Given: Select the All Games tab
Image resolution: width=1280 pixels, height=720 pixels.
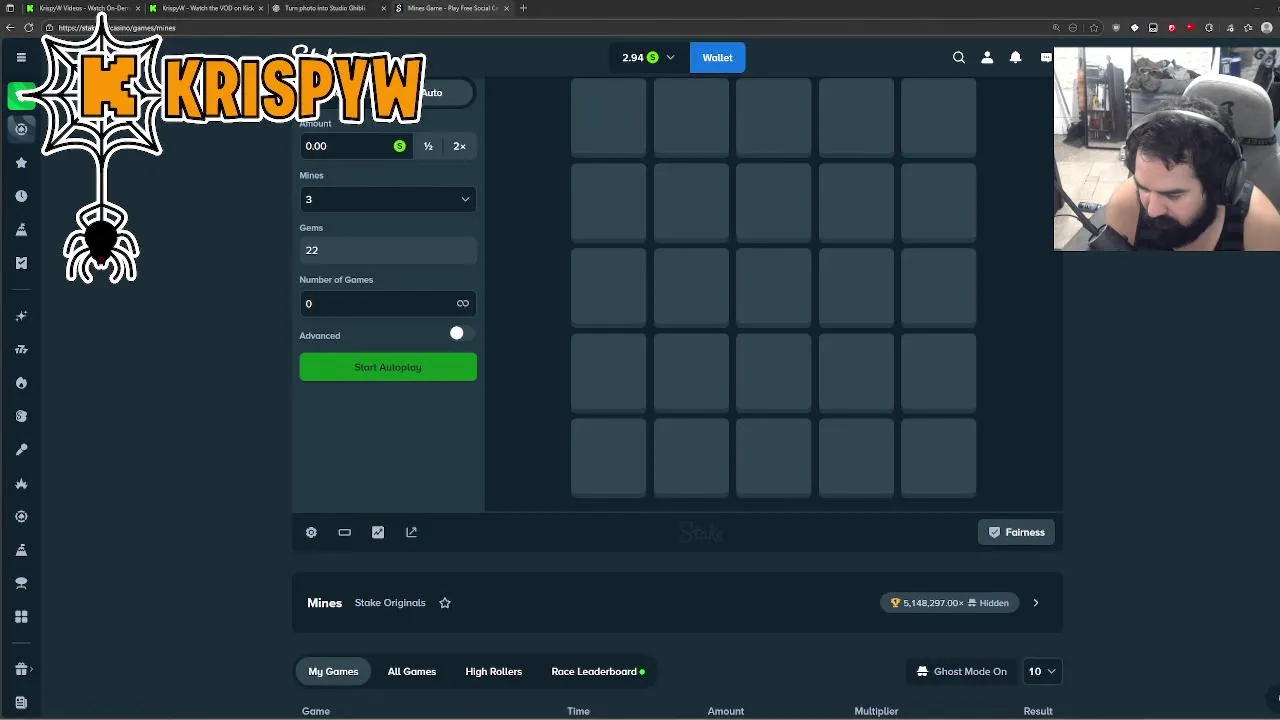Looking at the screenshot, I should point(412,671).
